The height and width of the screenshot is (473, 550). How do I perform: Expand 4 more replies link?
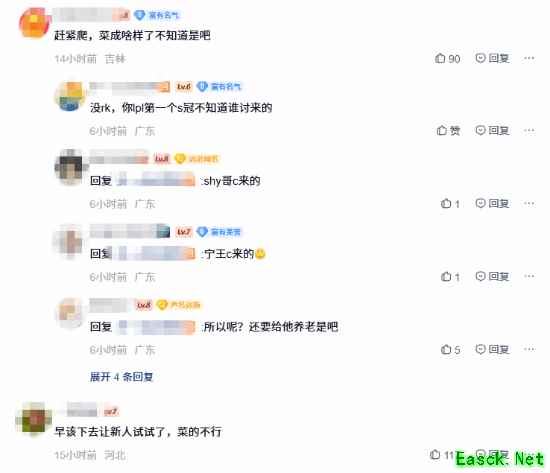click(x=121, y=377)
